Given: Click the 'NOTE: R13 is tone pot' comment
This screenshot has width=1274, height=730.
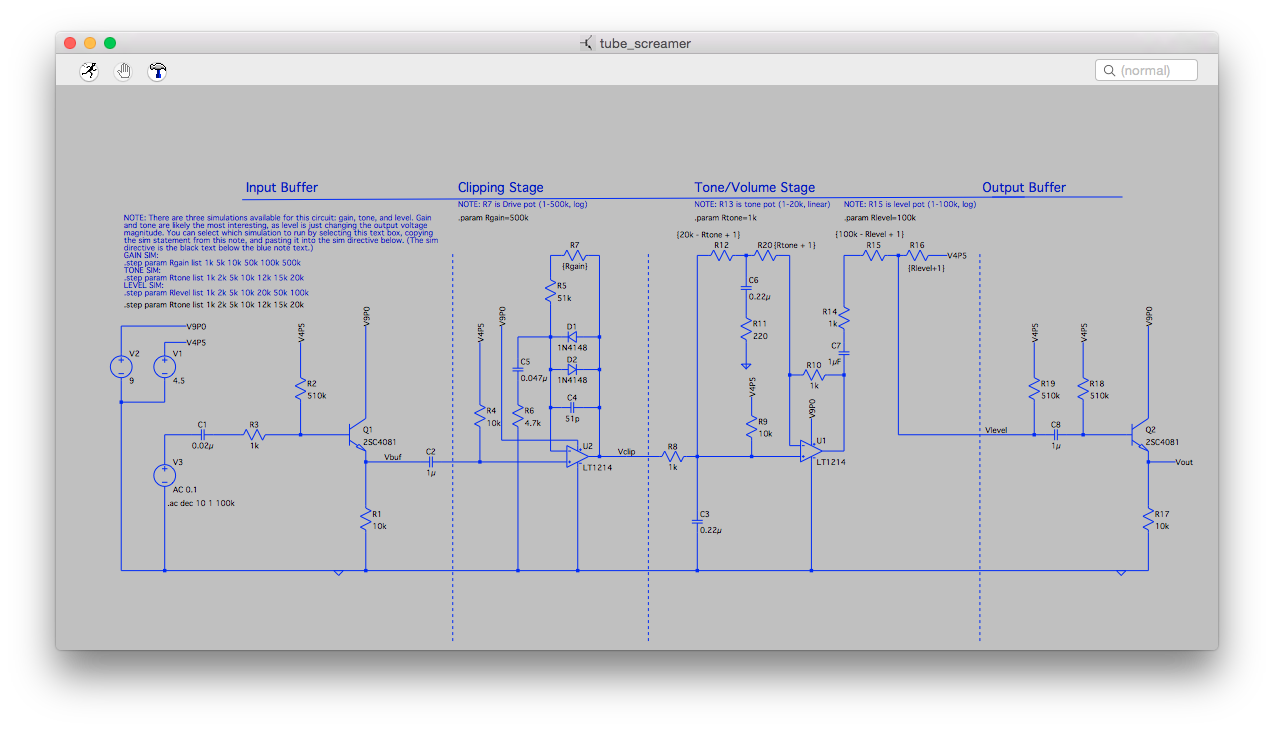Looking at the screenshot, I should (762, 204).
